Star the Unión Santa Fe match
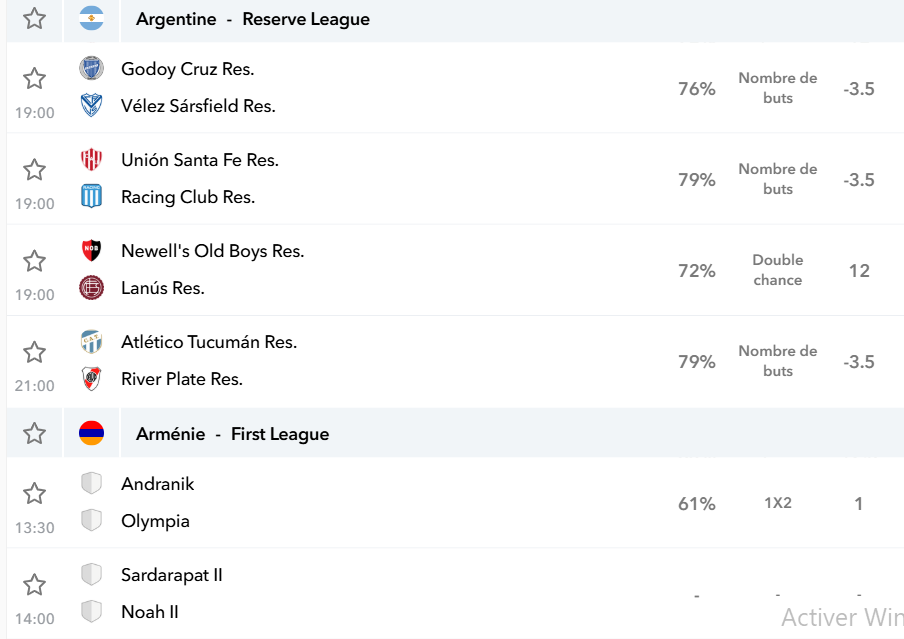The width and height of the screenshot is (904, 639). (34, 170)
